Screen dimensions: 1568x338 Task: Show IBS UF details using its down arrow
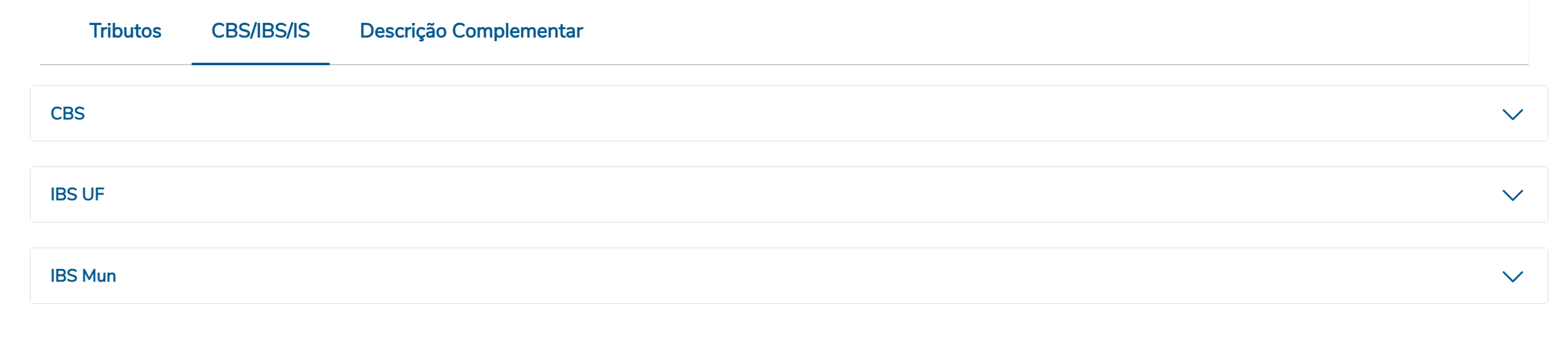click(x=1512, y=195)
